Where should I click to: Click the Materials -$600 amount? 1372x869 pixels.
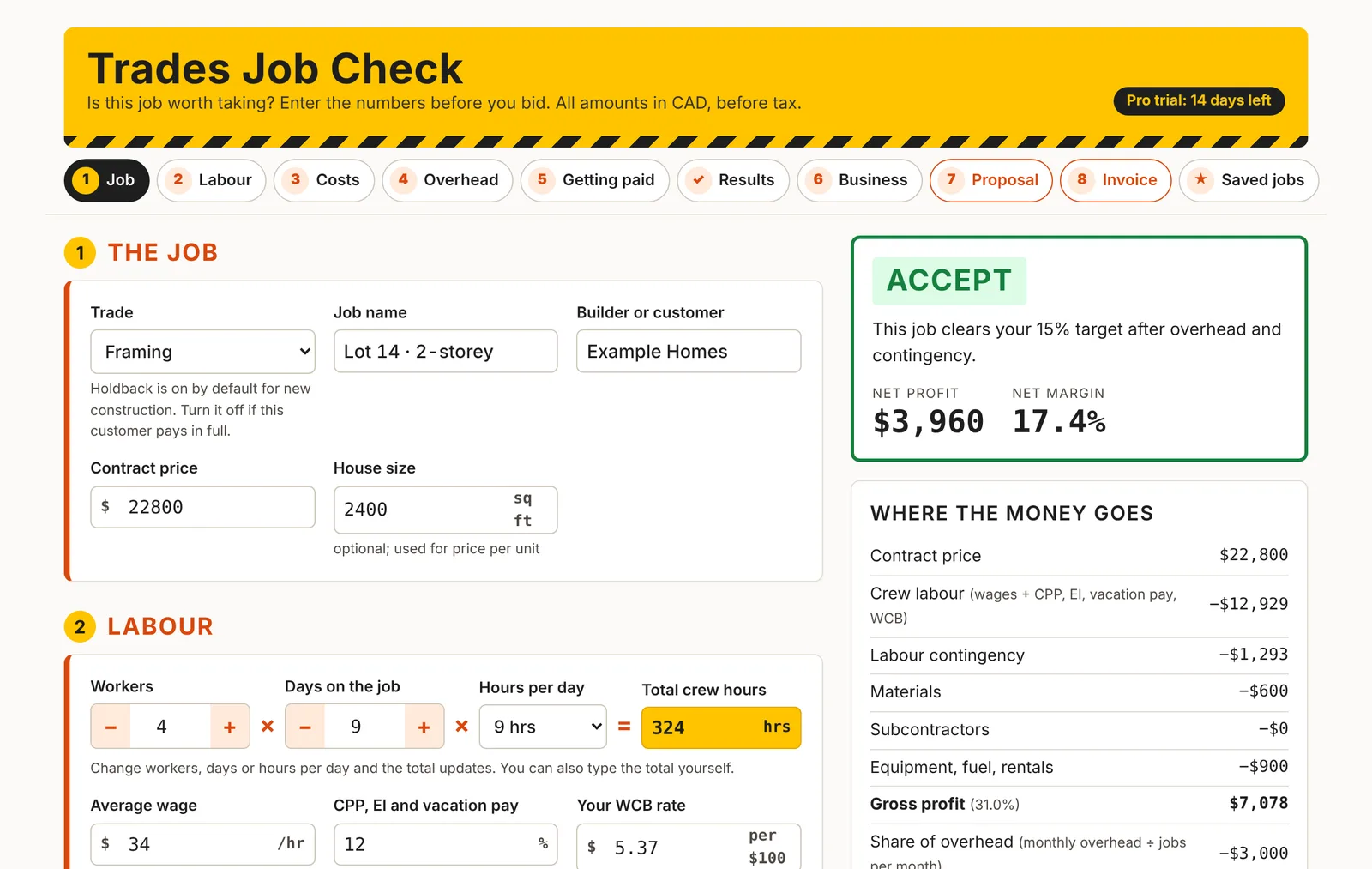click(x=1263, y=691)
